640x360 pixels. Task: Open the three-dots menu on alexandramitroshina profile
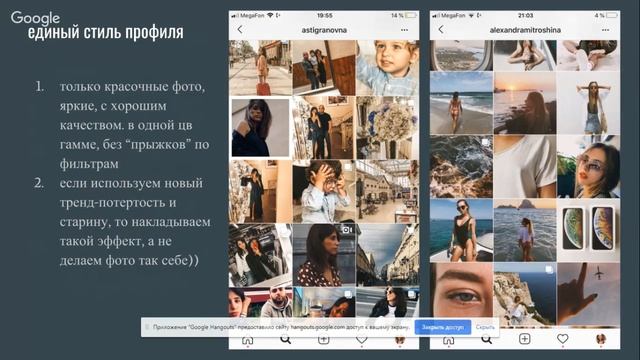605,30
